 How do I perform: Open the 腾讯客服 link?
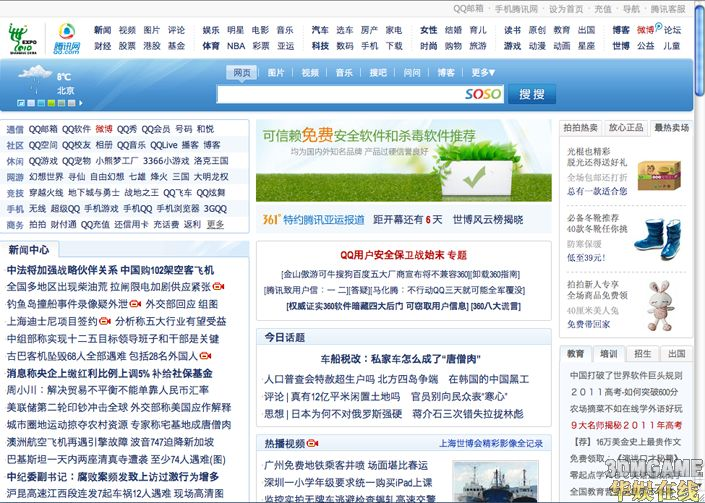click(x=668, y=9)
